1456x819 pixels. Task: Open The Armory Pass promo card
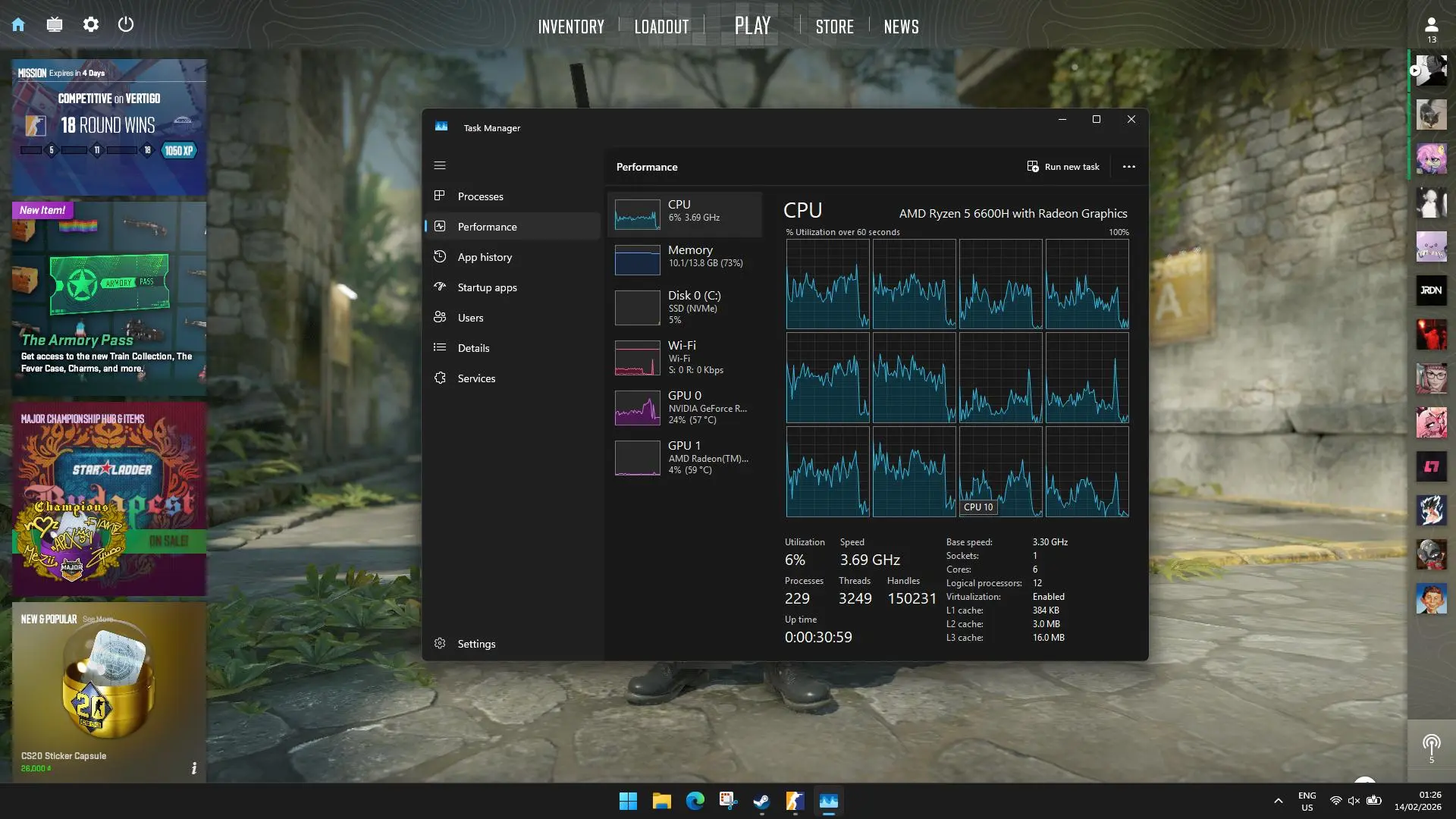109,299
